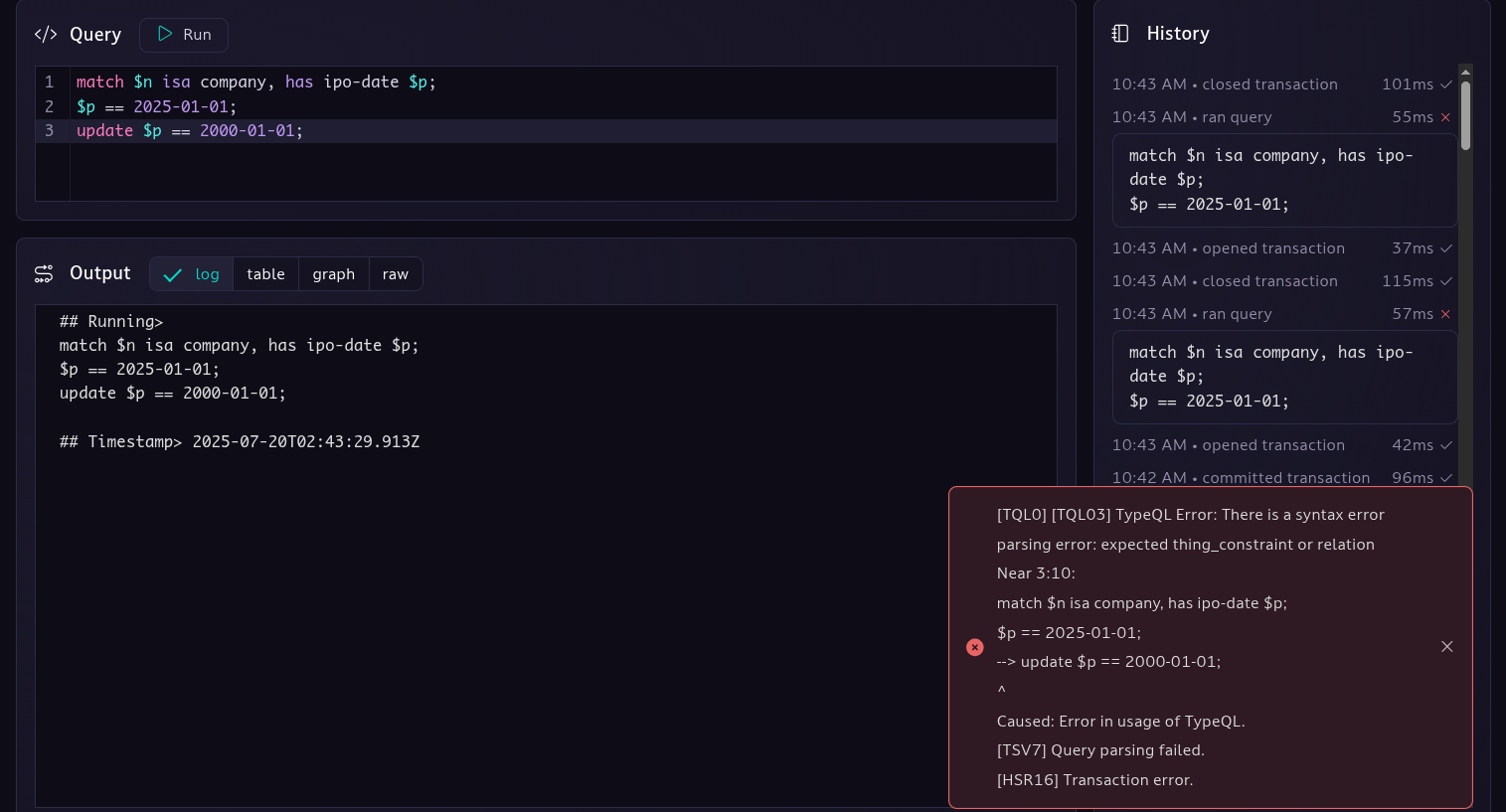Click query editor line 3 update statement
The width and height of the screenshot is (1506, 812).
[189, 131]
